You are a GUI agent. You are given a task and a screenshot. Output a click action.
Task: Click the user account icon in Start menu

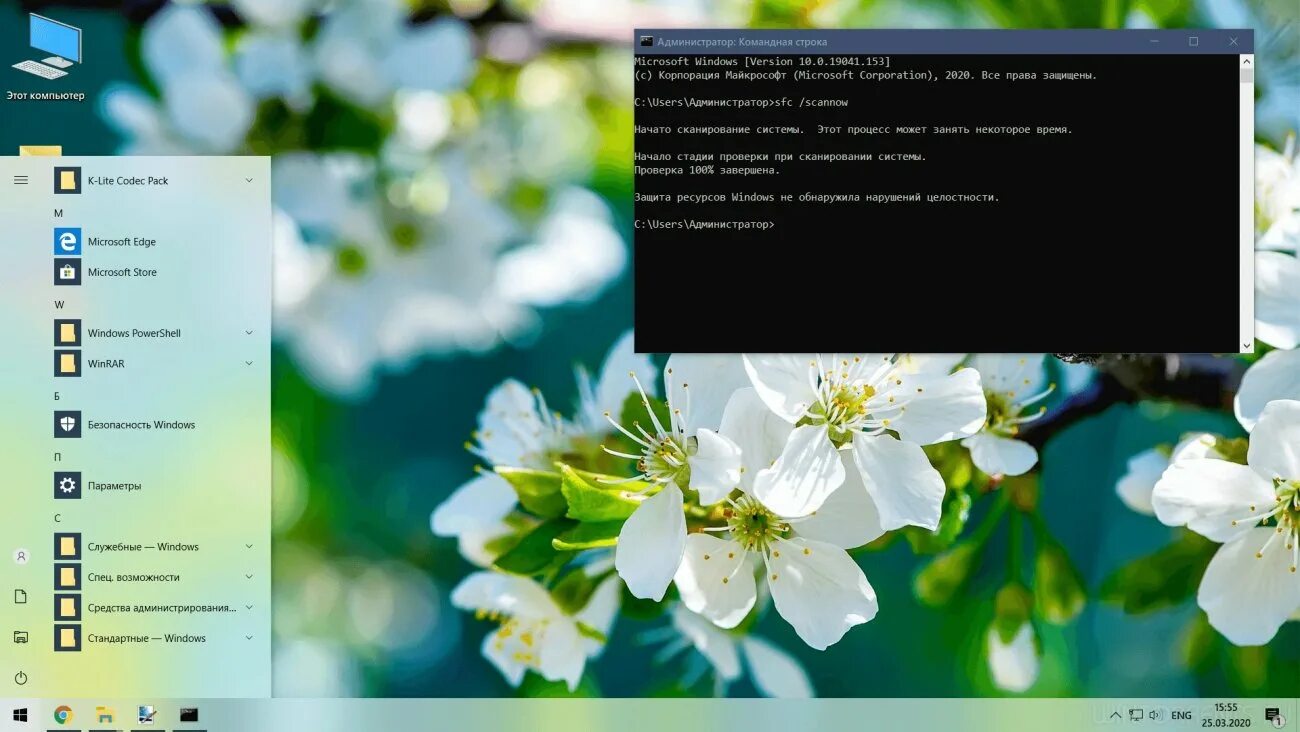(x=21, y=556)
